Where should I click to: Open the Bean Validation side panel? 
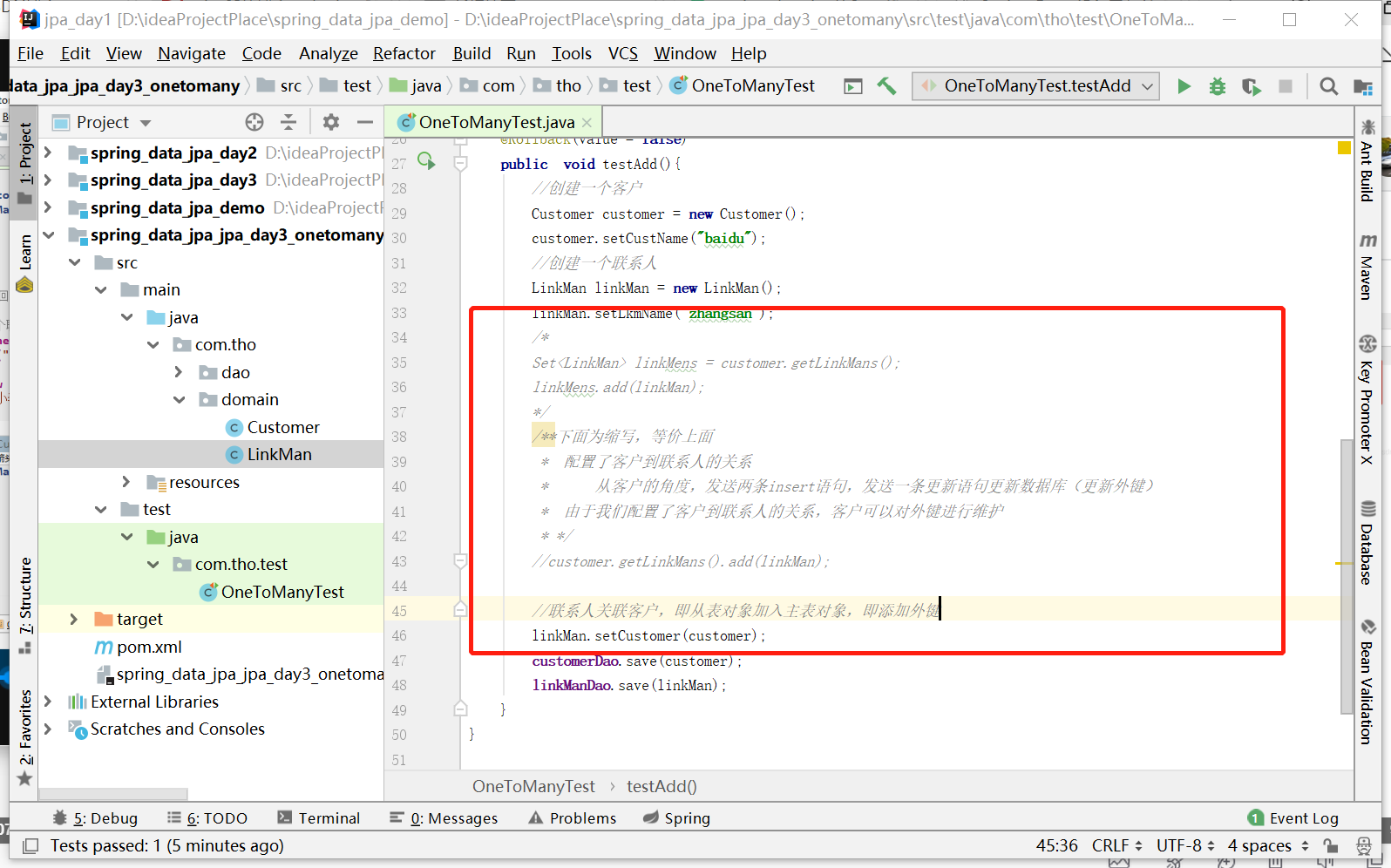coord(1367,682)
